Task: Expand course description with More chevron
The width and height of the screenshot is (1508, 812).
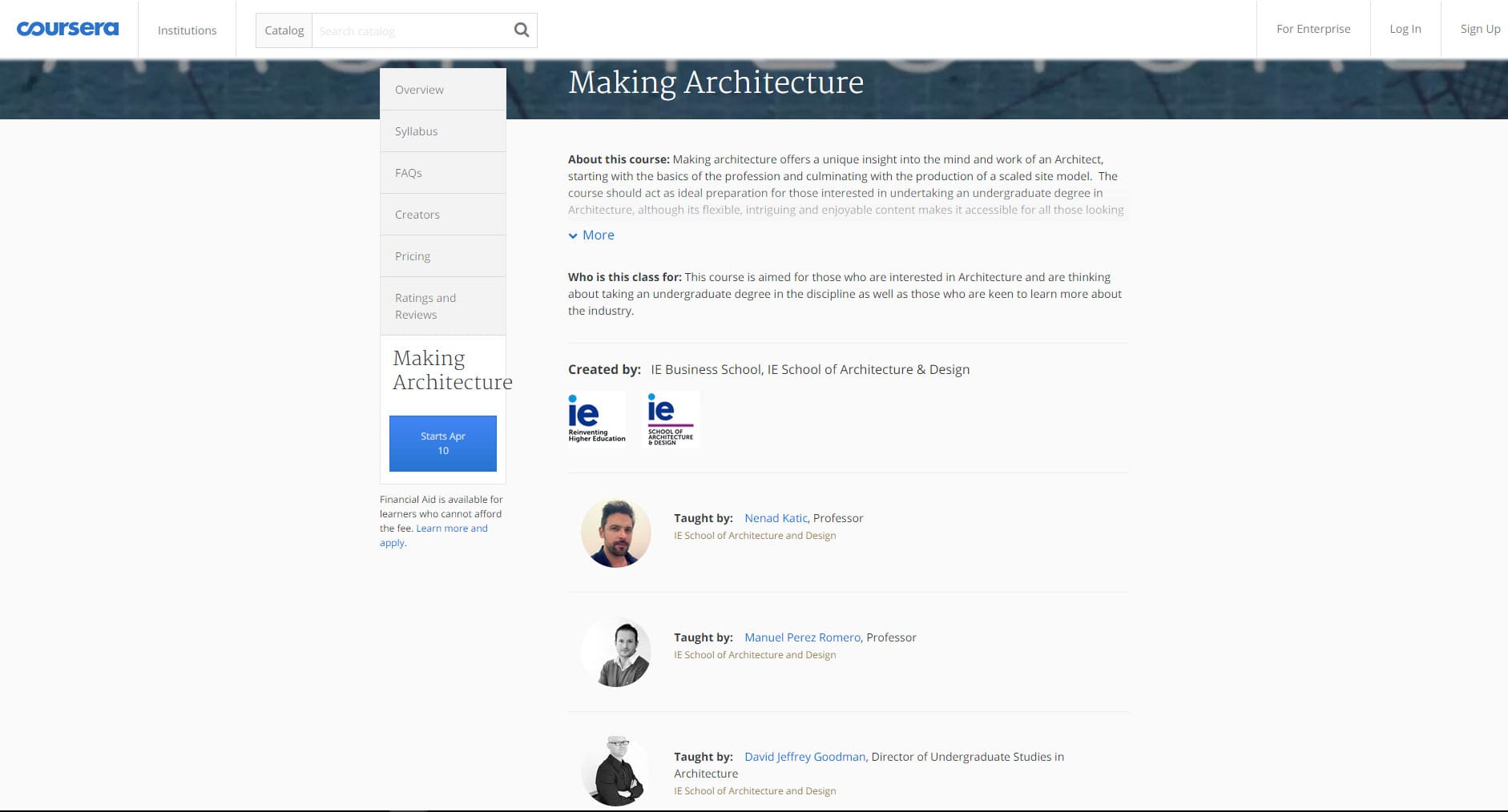Action: pos(591,235)
